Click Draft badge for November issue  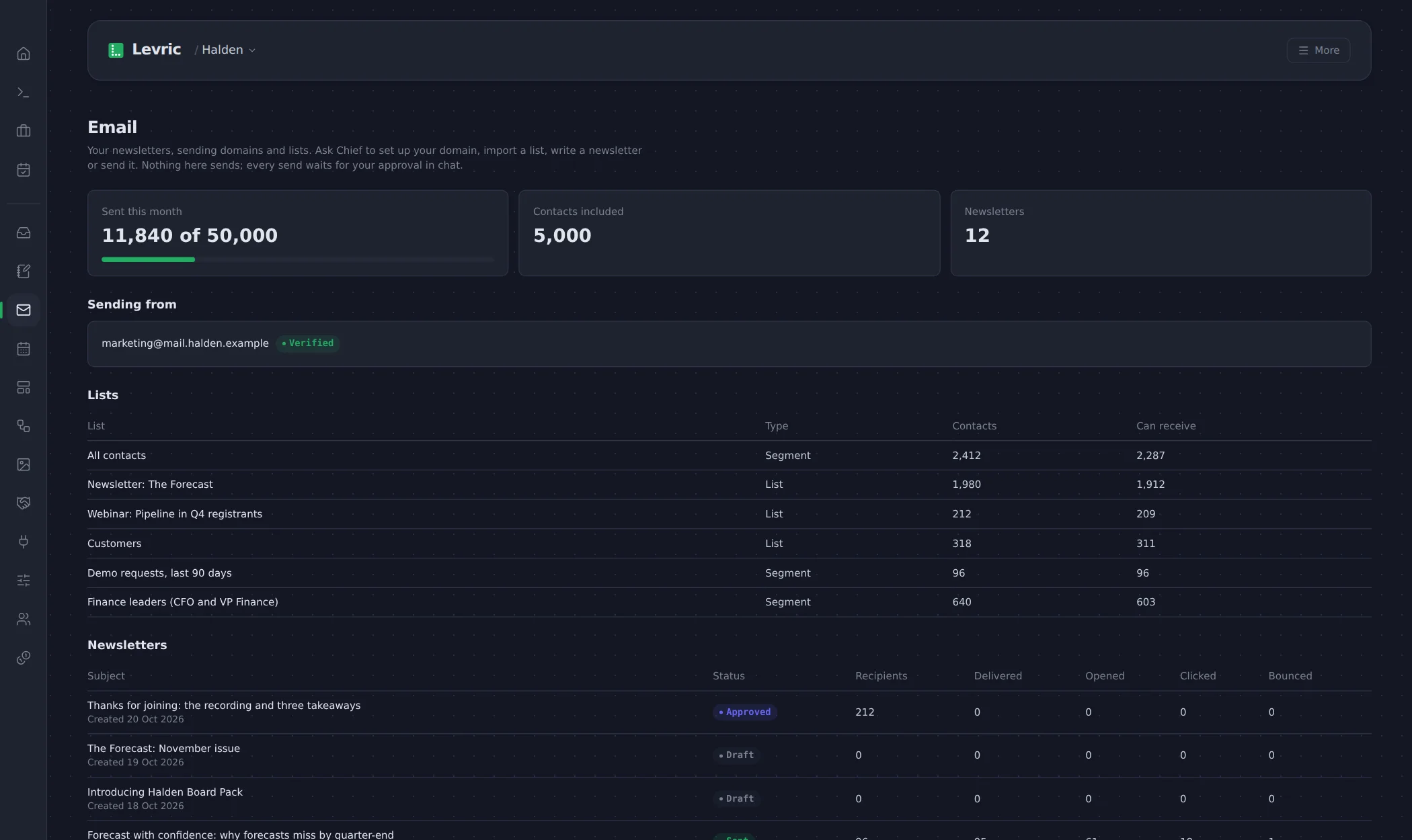pos(736,755)
